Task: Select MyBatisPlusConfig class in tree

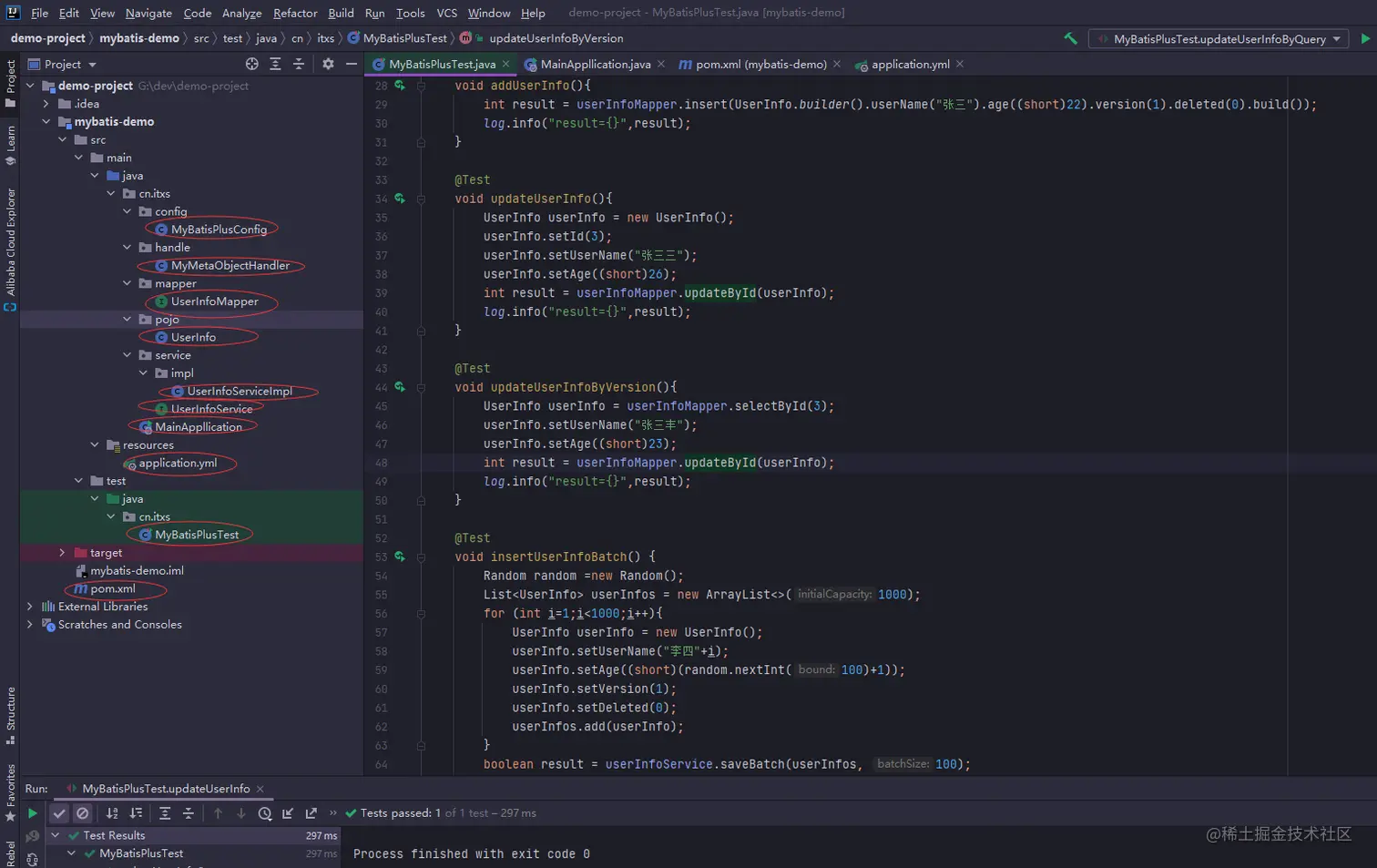Action: pos(219,230)
